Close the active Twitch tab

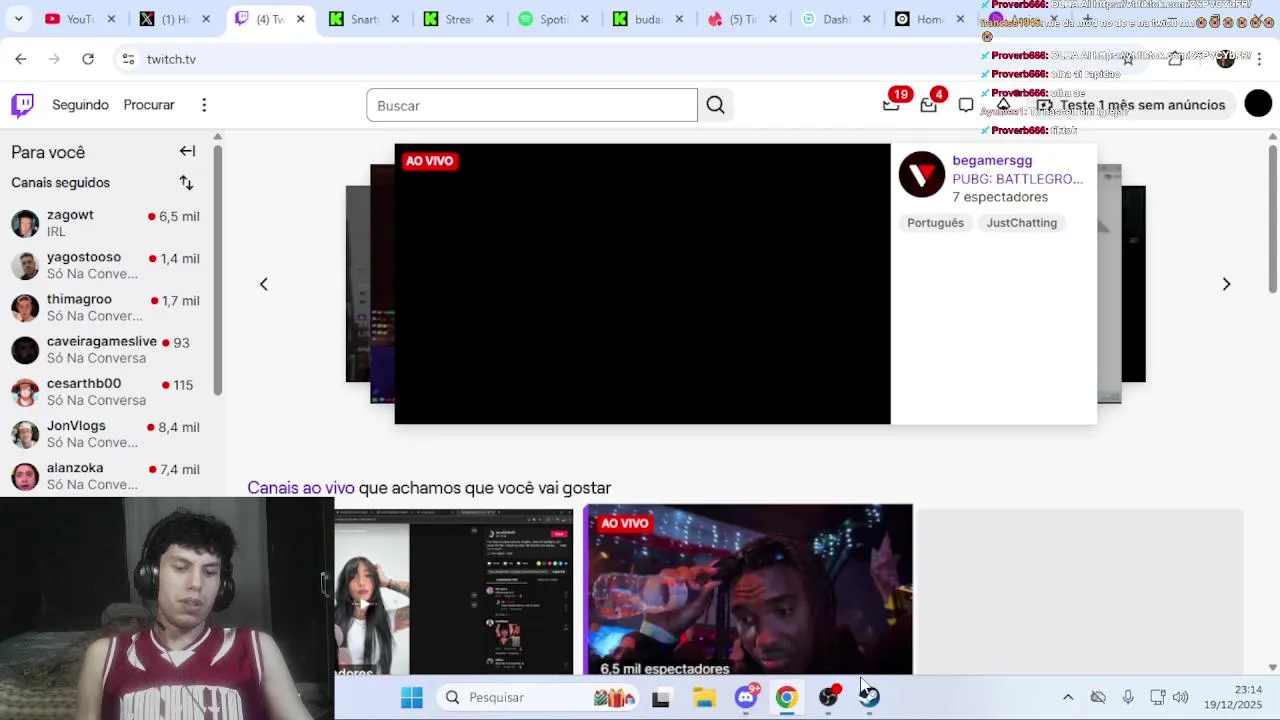[300, 19]
